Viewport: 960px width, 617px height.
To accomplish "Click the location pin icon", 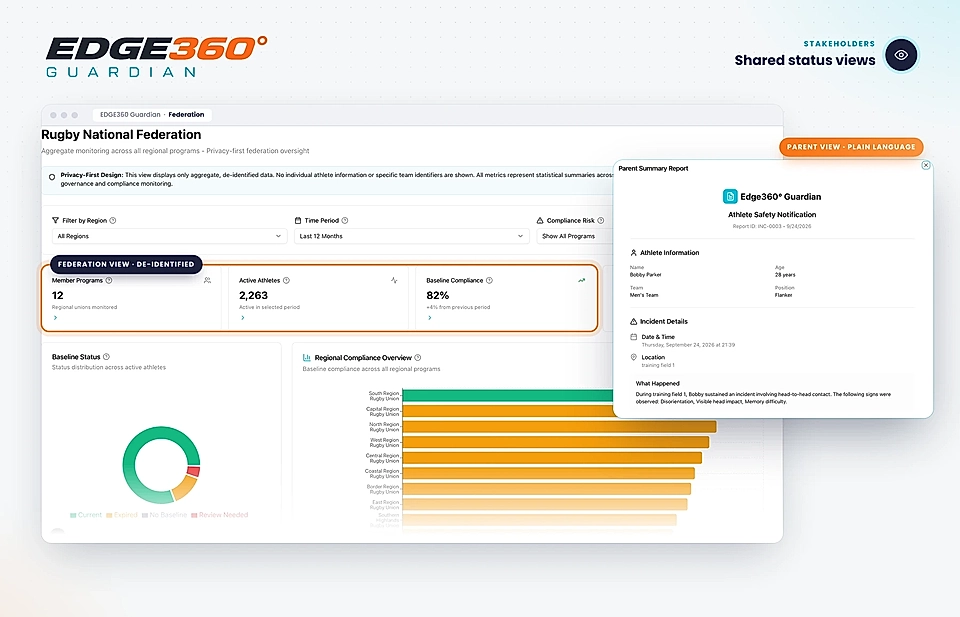I will point(634,357).
